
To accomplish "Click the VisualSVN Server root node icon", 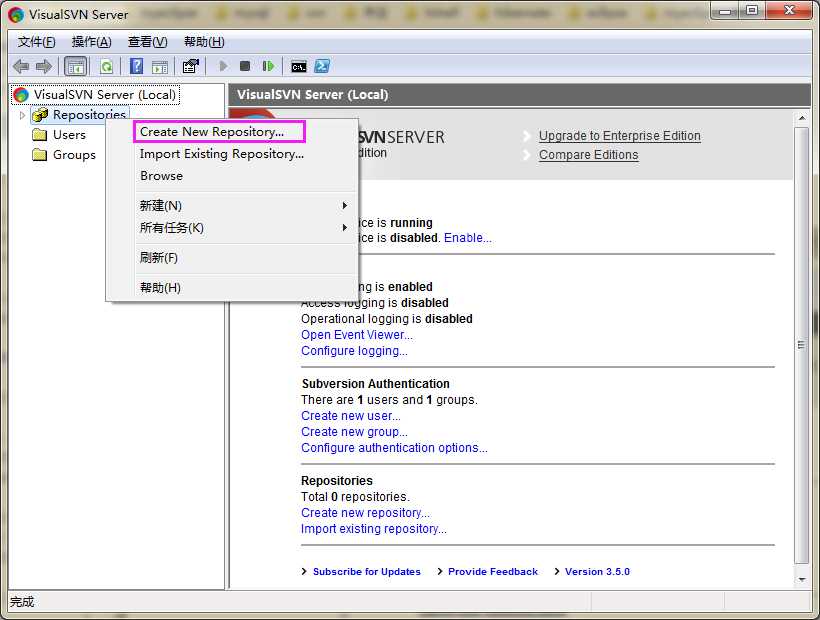I will 21,95.
